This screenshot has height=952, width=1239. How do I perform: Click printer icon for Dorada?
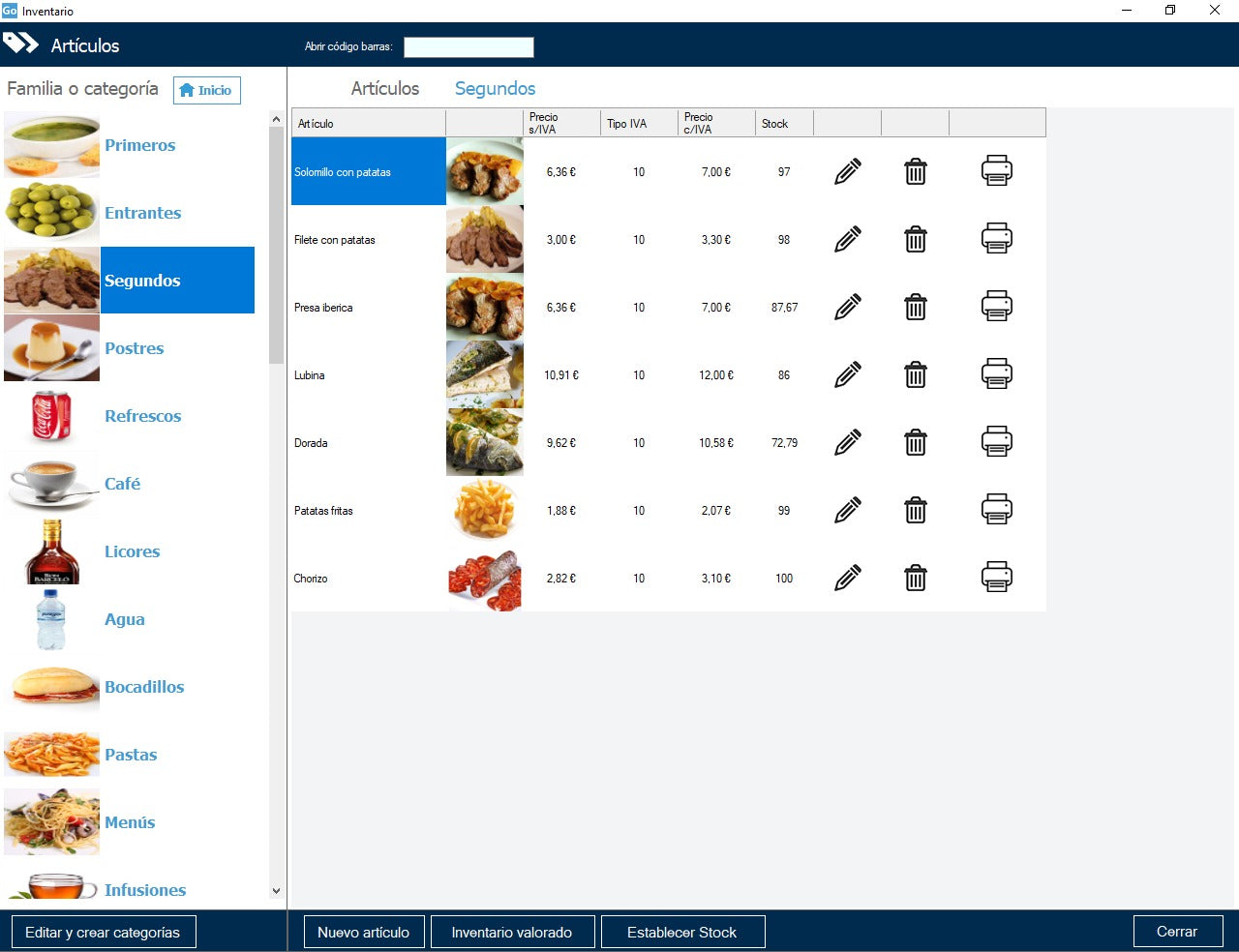pos(996,442)
